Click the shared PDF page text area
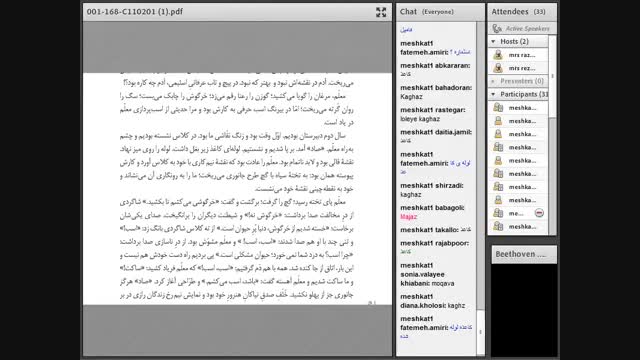The image size is (640, 360). click(237, 189)
